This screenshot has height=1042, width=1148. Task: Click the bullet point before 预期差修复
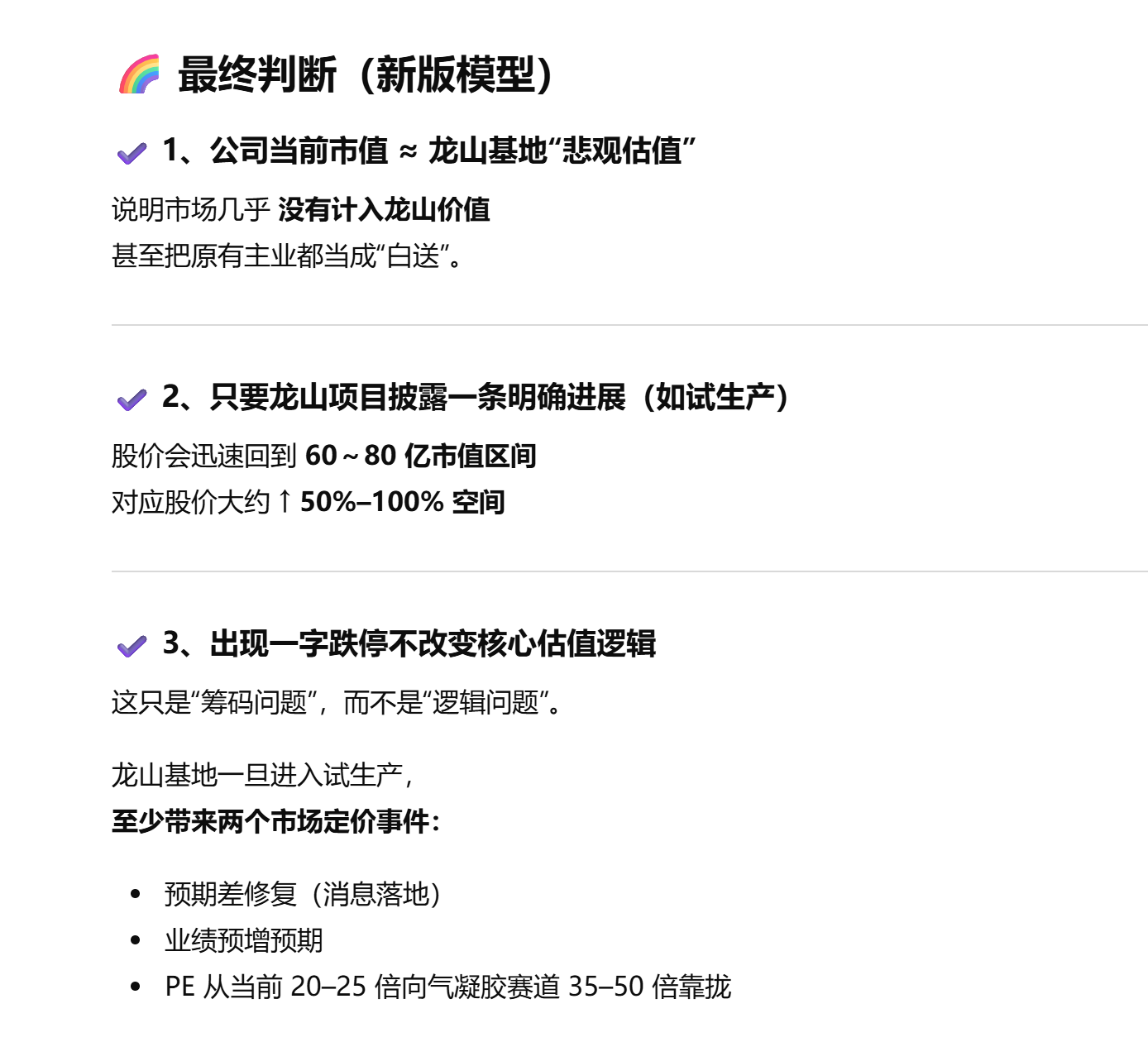point(136,894)
